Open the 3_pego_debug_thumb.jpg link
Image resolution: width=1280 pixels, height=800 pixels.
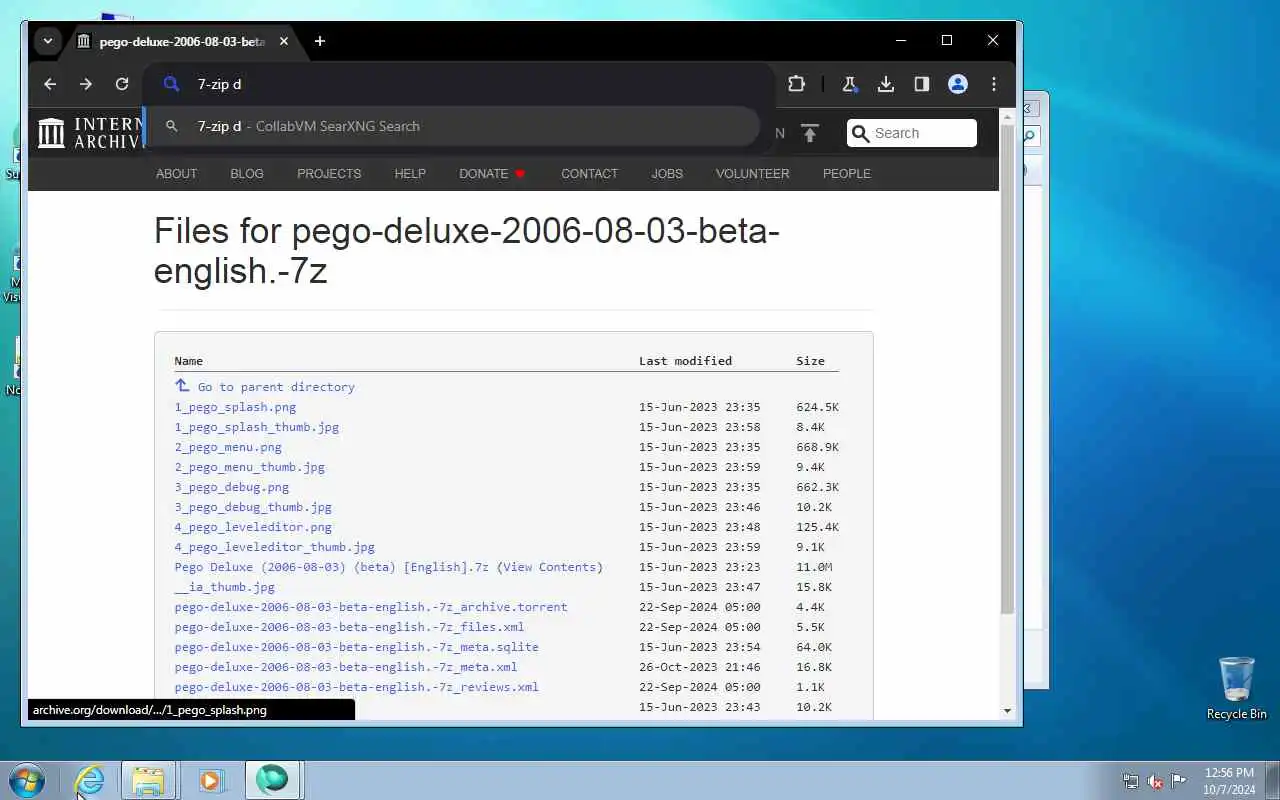(x=253, y=507)
